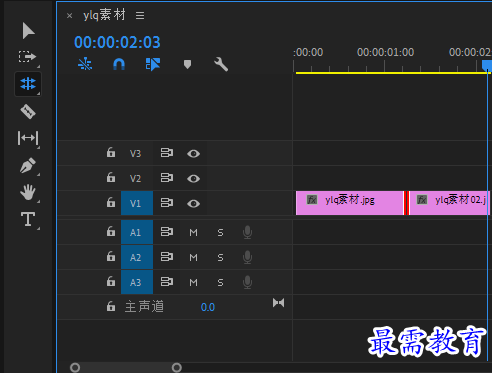Mute audio track A1
Screen dimensions: 492x373
[193, 233]
